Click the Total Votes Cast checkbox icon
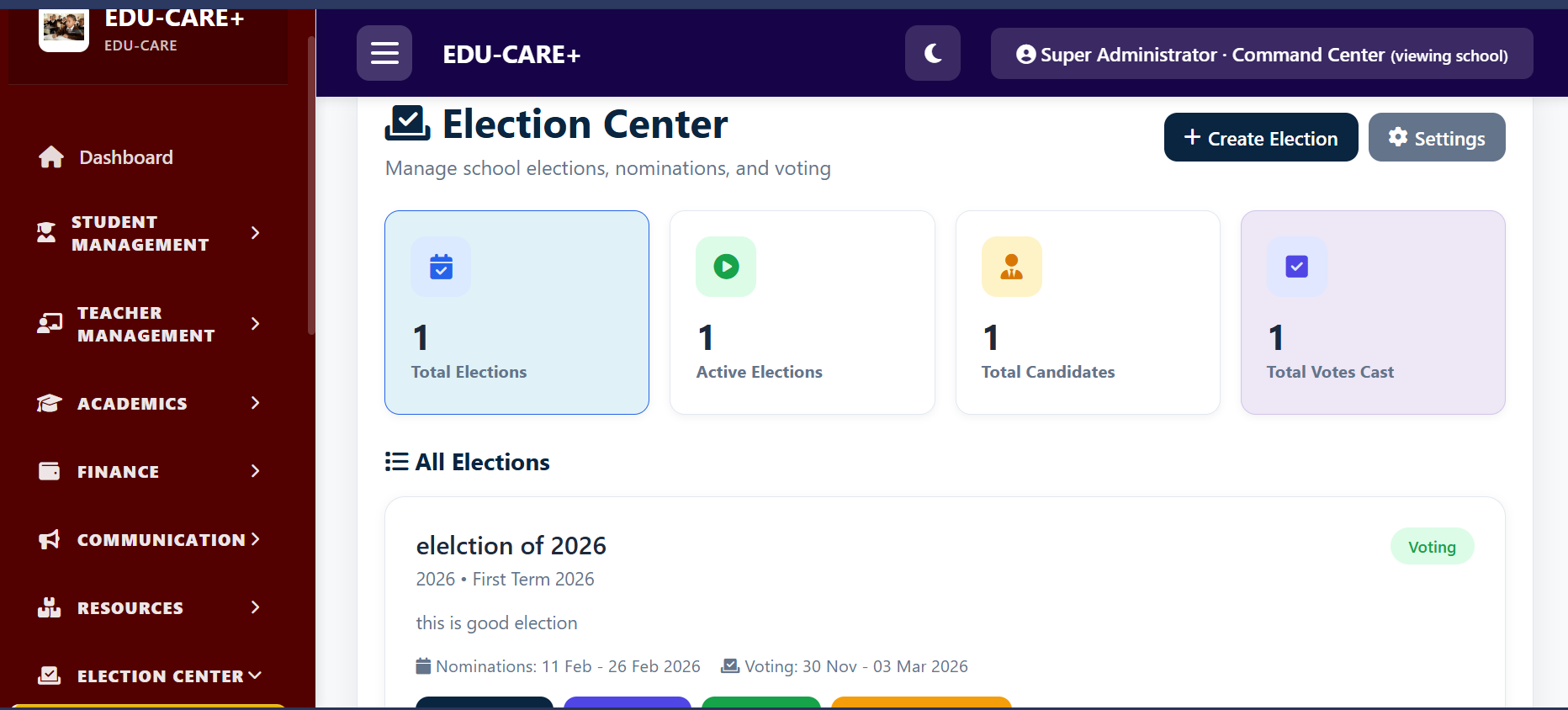The image size is (1568, 710). click(1296, 267)
